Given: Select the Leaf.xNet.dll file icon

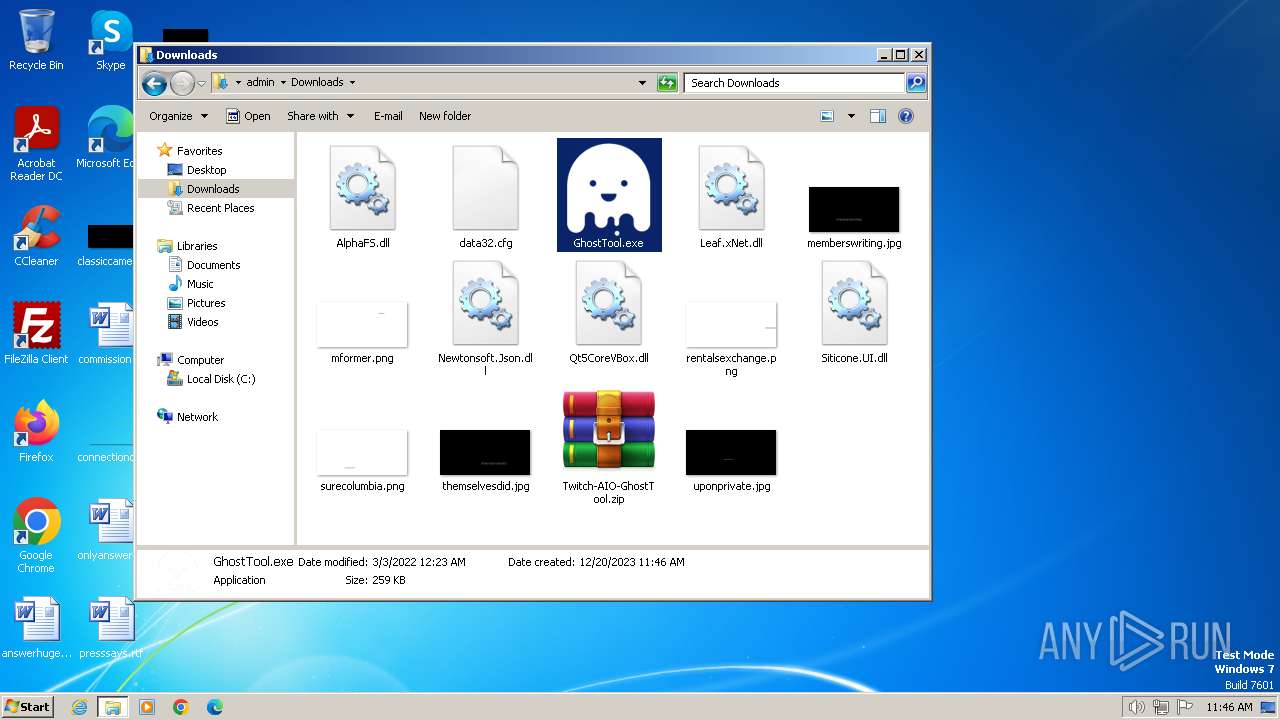Looking at the screenshot, I should [x=731, y=188].
